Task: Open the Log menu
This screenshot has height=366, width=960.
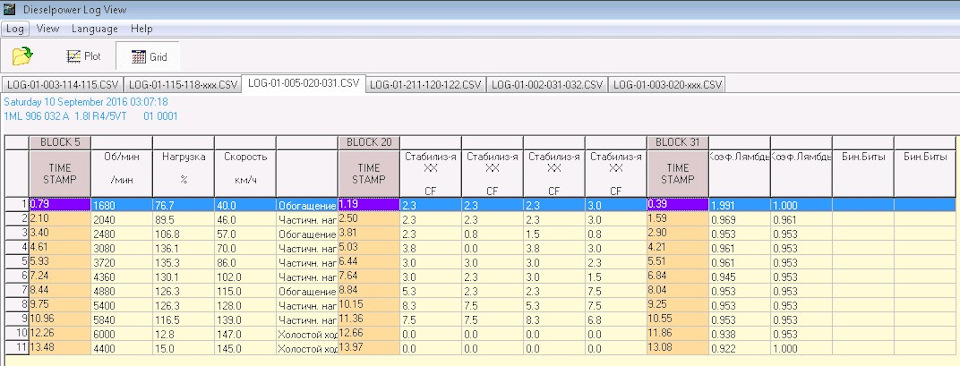Action: coord(15,28)
